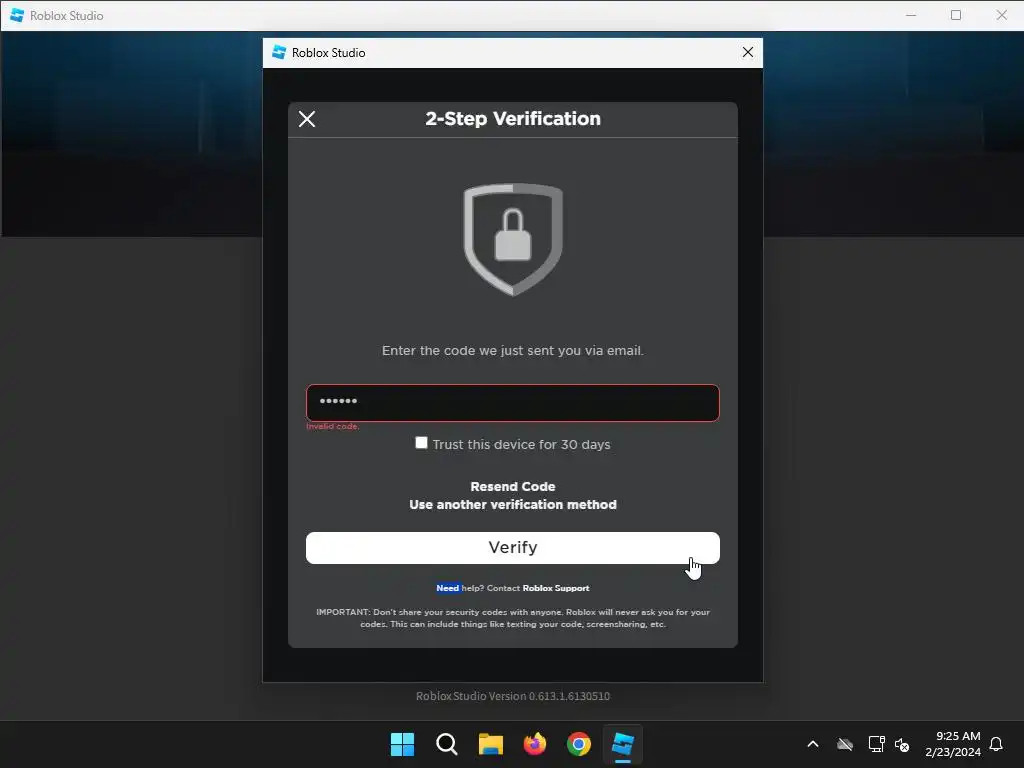The width and height of the screenshot is (1024, 768).
Task: Click the Roblox Studio Version 0.613.1.6130510 text
Action: 513,696
